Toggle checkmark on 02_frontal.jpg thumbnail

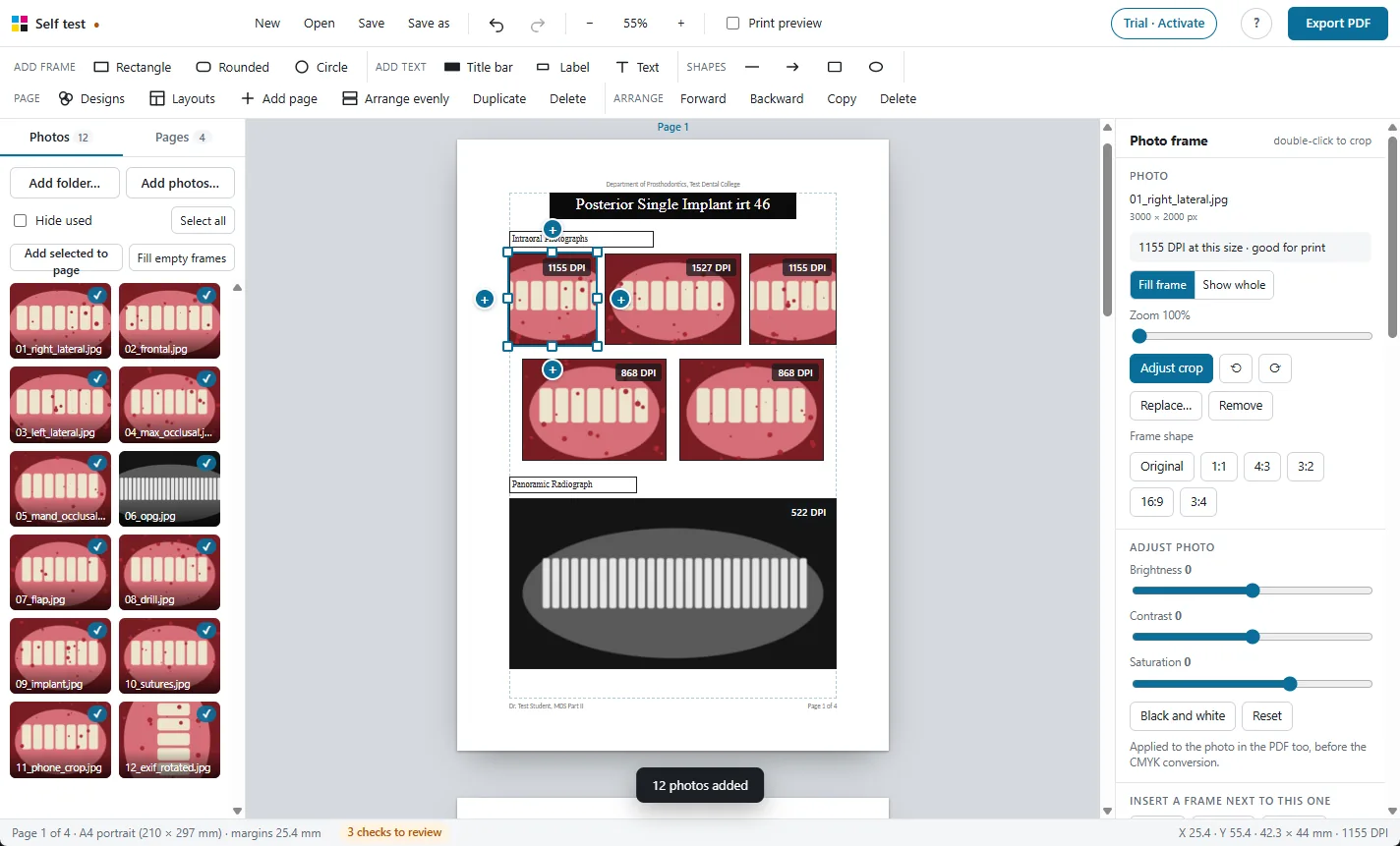pos(205,295)
